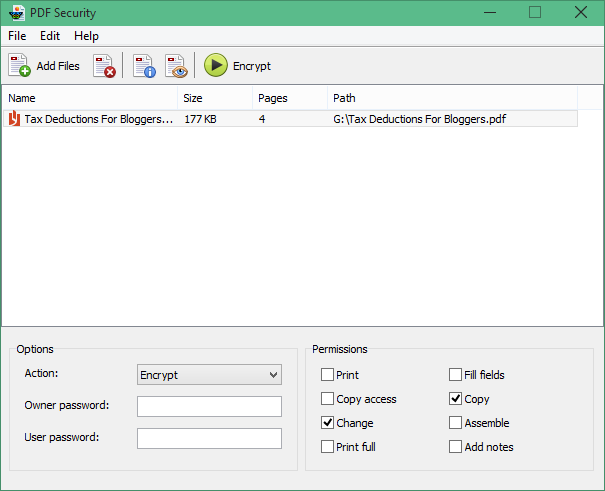Click the PDF Security app title icon
Image resolution: width=605 pixels, height=491 pixels.
click(x=16, y=12)
